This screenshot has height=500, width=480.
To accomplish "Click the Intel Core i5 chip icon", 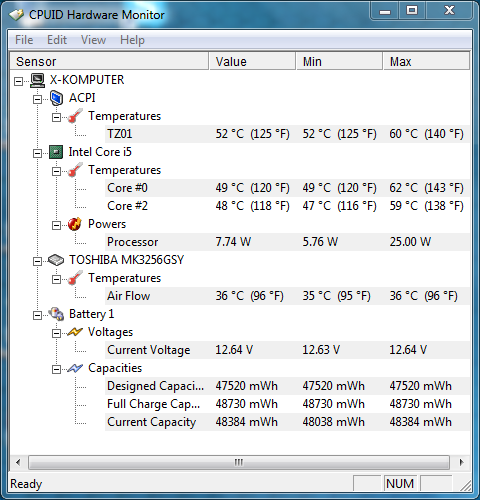I will coord(56,152).
